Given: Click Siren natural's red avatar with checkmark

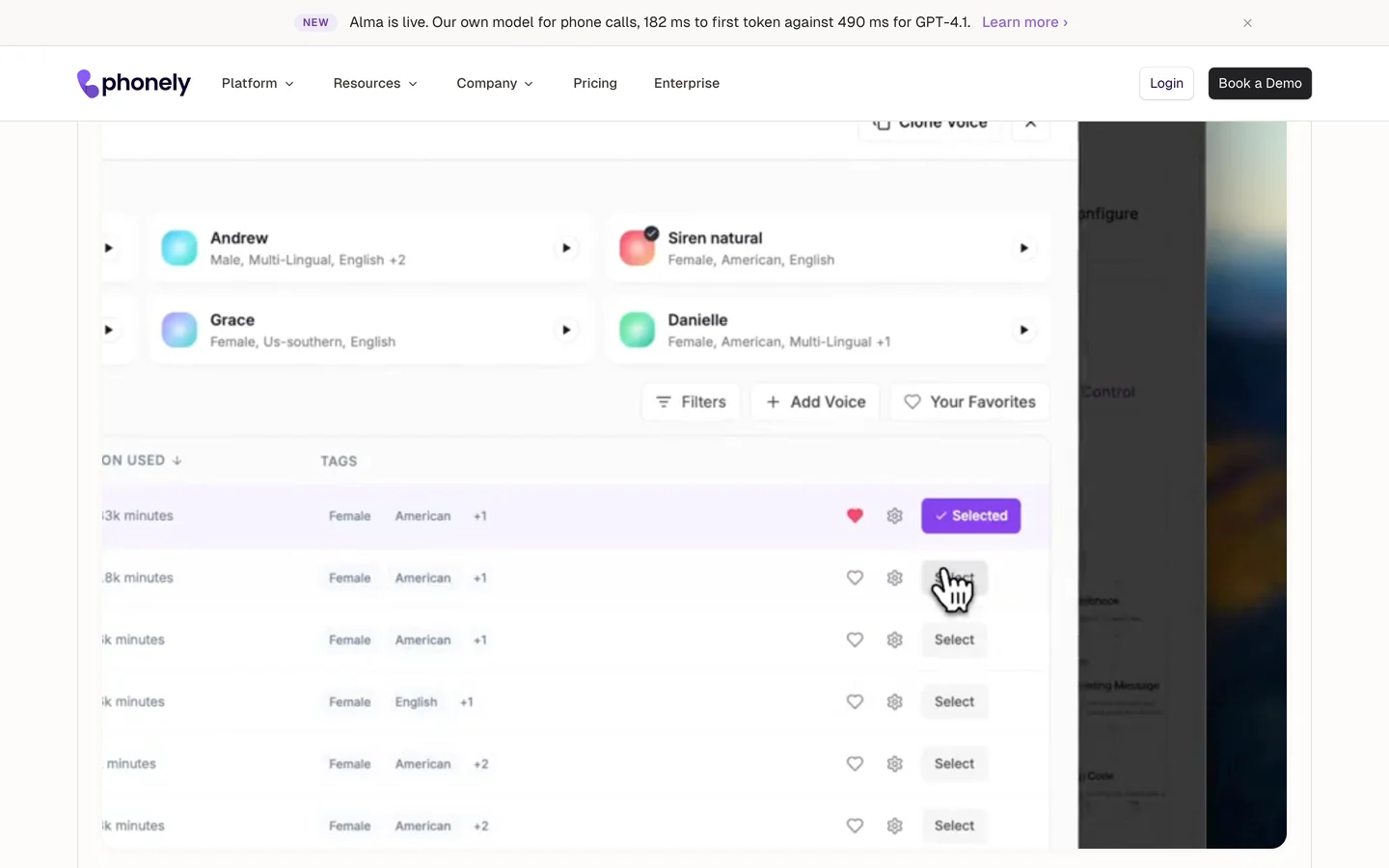Looking at the screenshot, I should pos(638,247).
